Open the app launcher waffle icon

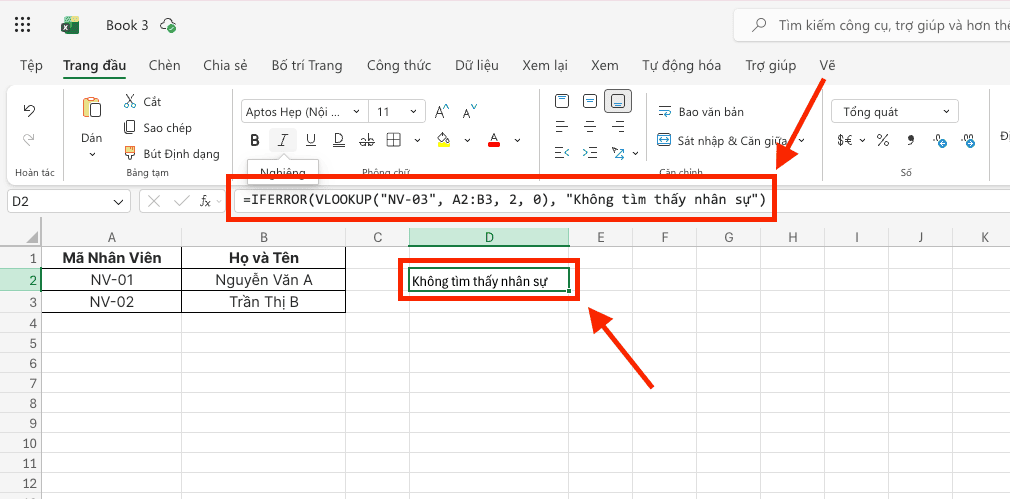click(23, 25)
